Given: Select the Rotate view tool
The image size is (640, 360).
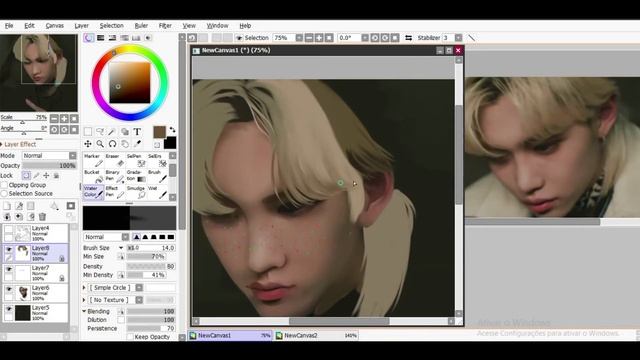Looking at the screenshot, I should [x=112, y=144].
